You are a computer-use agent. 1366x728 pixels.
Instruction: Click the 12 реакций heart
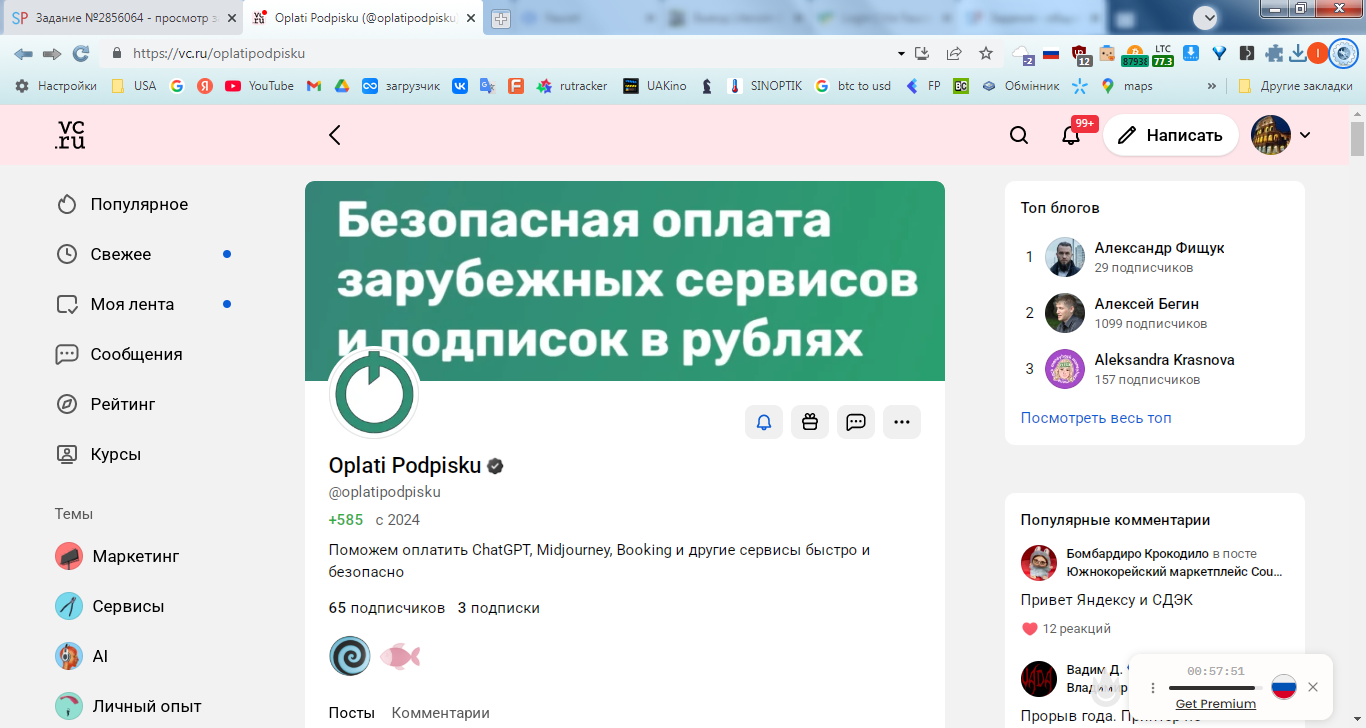(x=1030, y=629)
